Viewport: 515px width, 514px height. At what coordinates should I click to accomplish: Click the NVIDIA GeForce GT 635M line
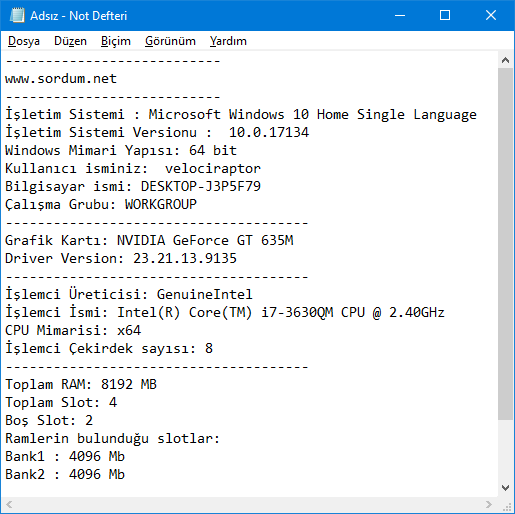tap(149, 241)
